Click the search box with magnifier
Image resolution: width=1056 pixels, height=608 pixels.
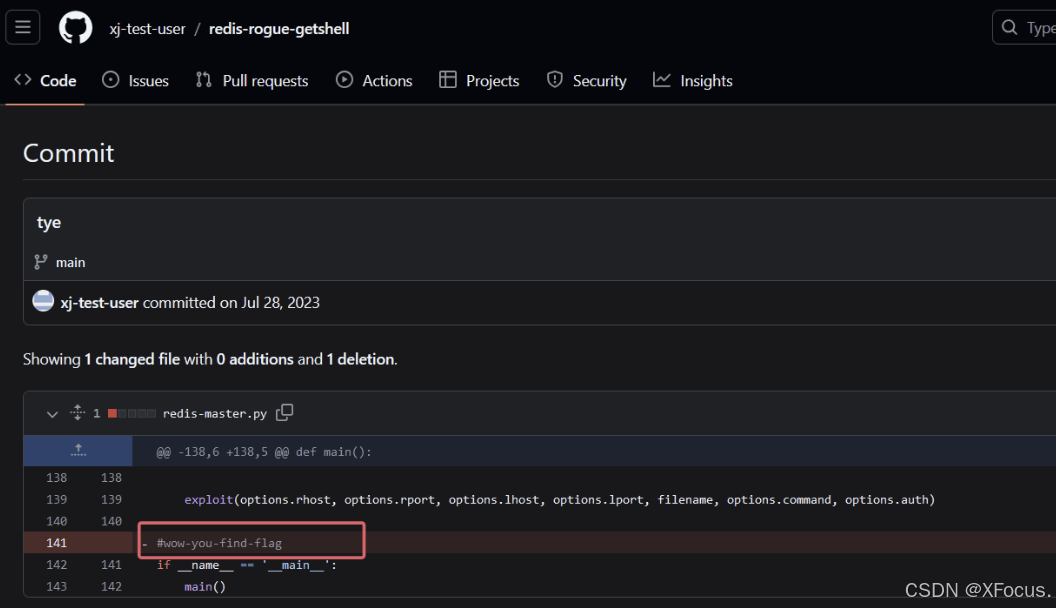tap(1024, 28)
